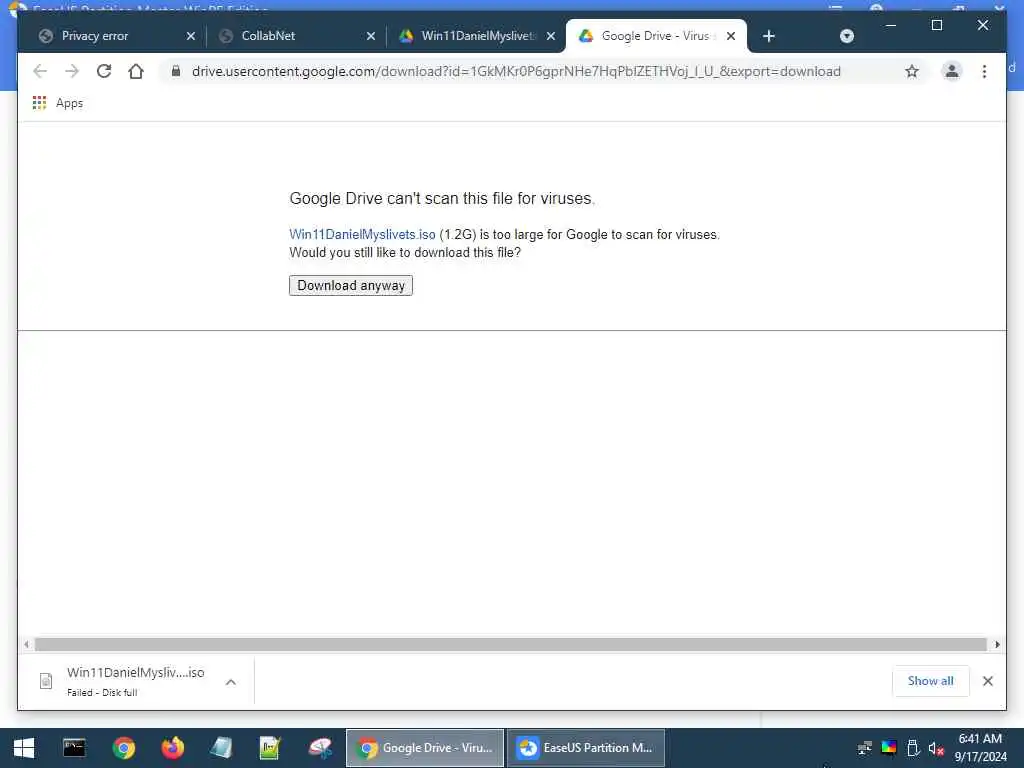Open the Win11DanielMyslivets.iso file link
This screenshot has height=768, width=1024.
click(x=362, y=234)
